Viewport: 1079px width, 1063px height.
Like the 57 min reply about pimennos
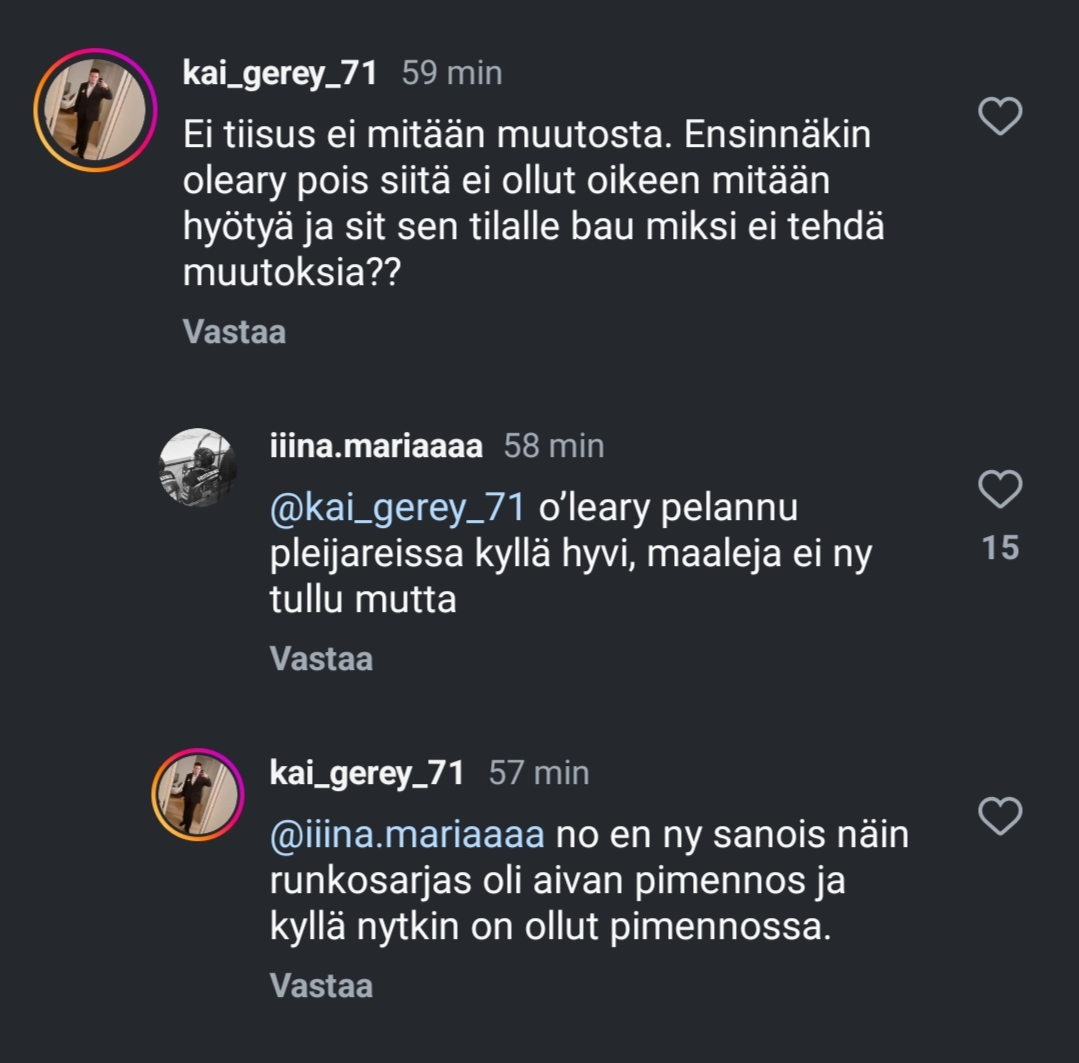tap(999, 816)
